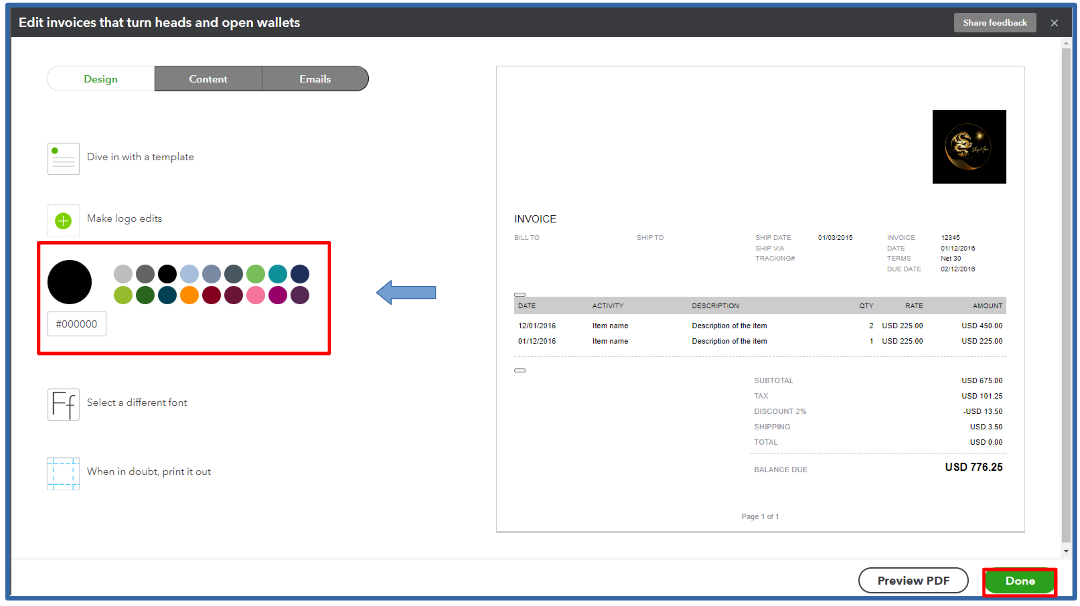
Task: Select the dark red color swatch
Action: pos(211,295)
